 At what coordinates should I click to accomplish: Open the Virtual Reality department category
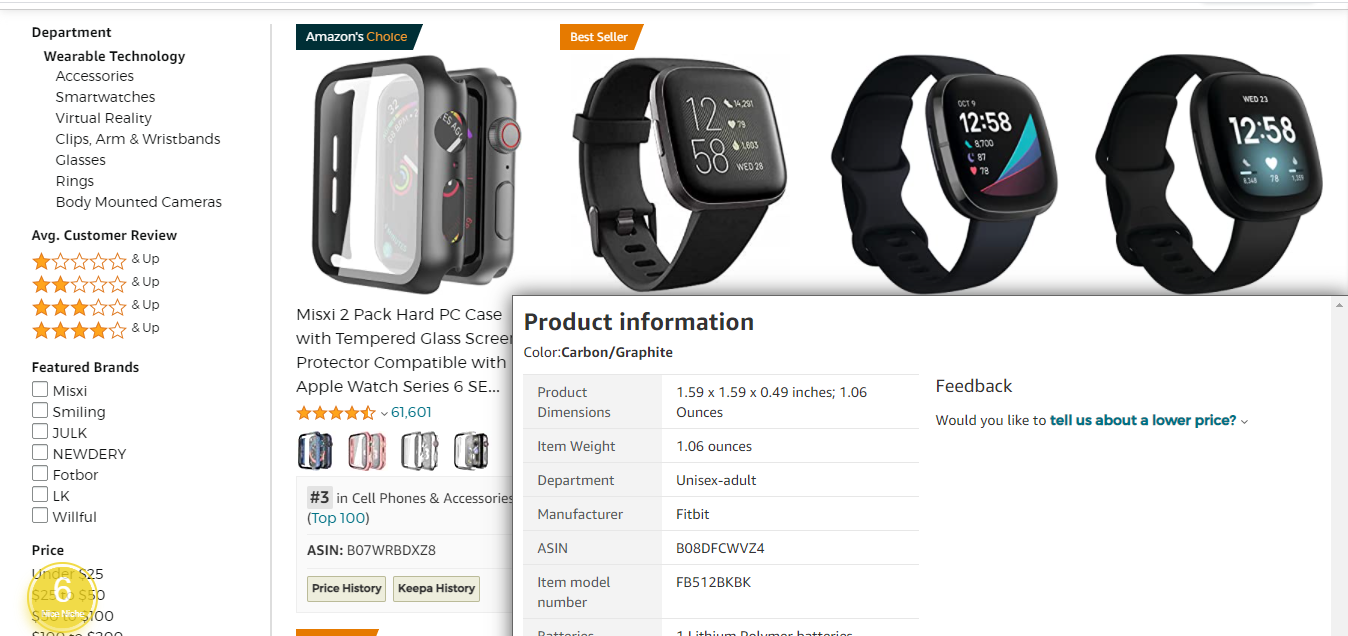103,118
